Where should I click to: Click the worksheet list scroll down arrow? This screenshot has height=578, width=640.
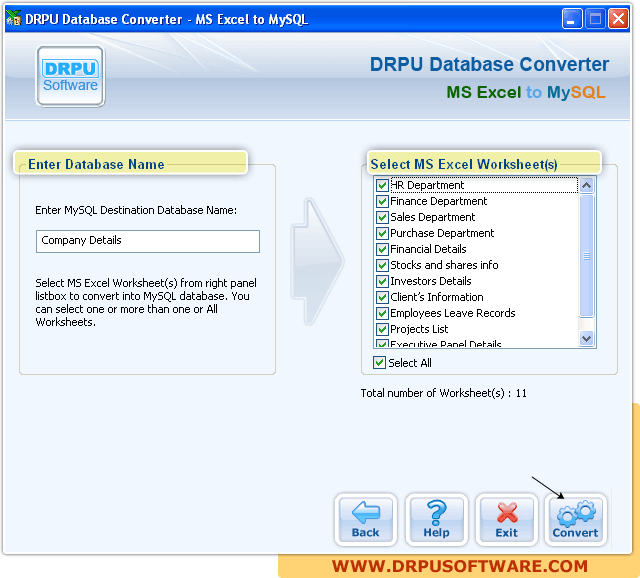pos(587,338)
